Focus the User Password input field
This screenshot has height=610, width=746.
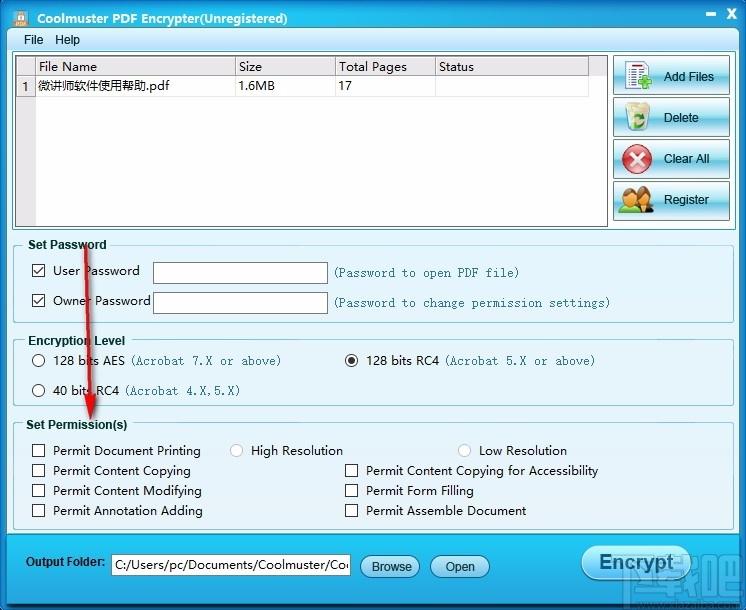click(x=240, y=273)
